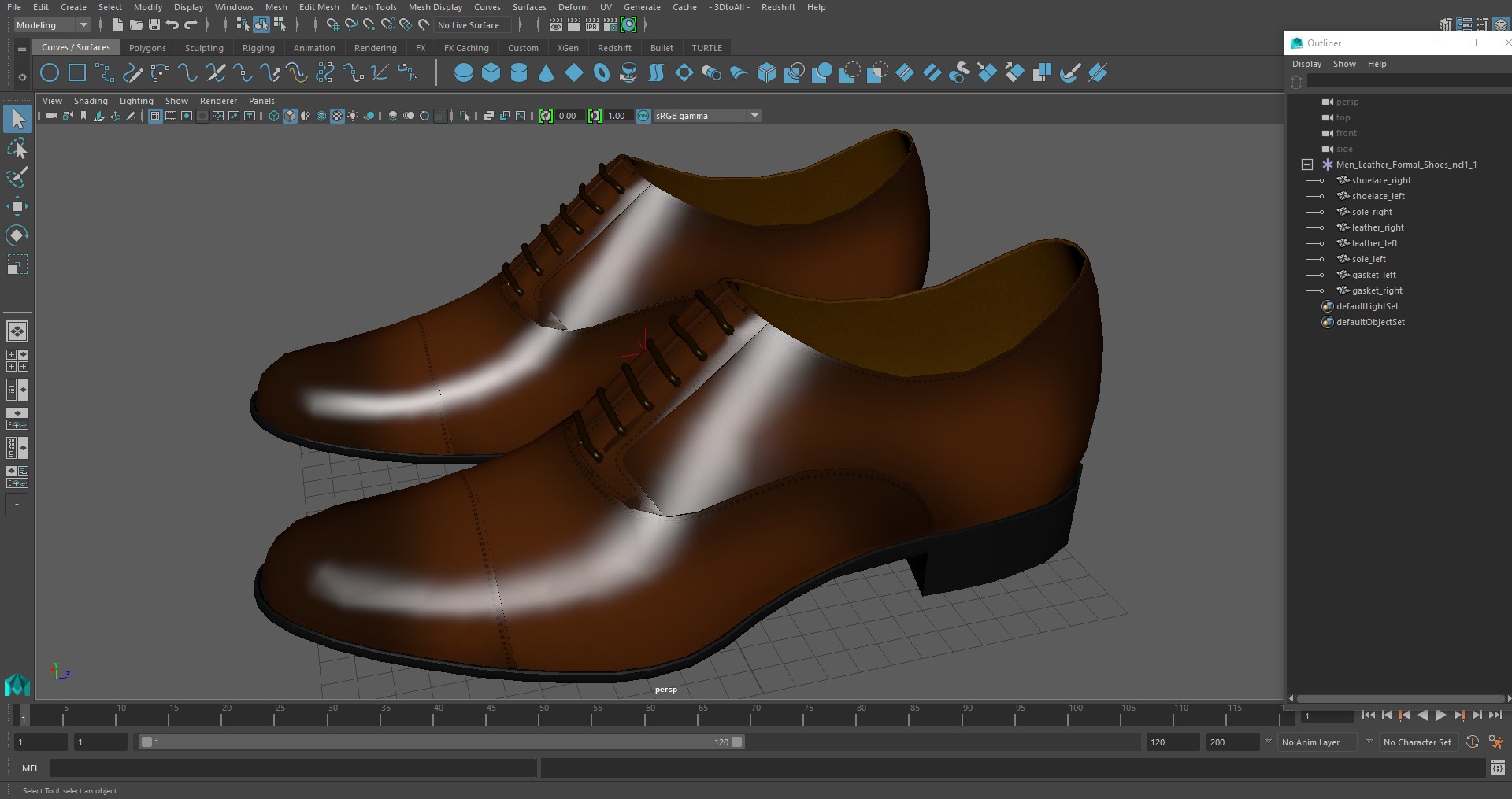This screenshot has height=799, width=1512.
Task: Click the Save Scene icon
Action: (154, 25)
